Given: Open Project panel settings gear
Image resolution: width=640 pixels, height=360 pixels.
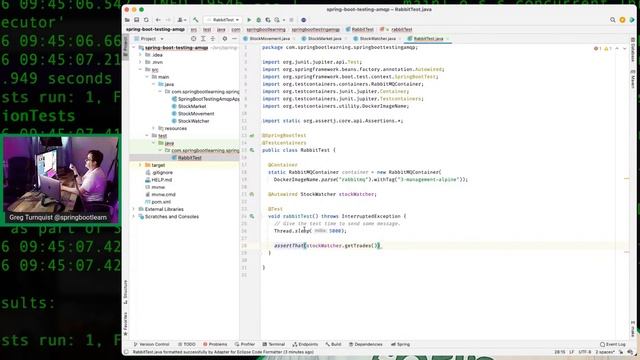Looking at the screenshot, I should click(x=224, y=39).
